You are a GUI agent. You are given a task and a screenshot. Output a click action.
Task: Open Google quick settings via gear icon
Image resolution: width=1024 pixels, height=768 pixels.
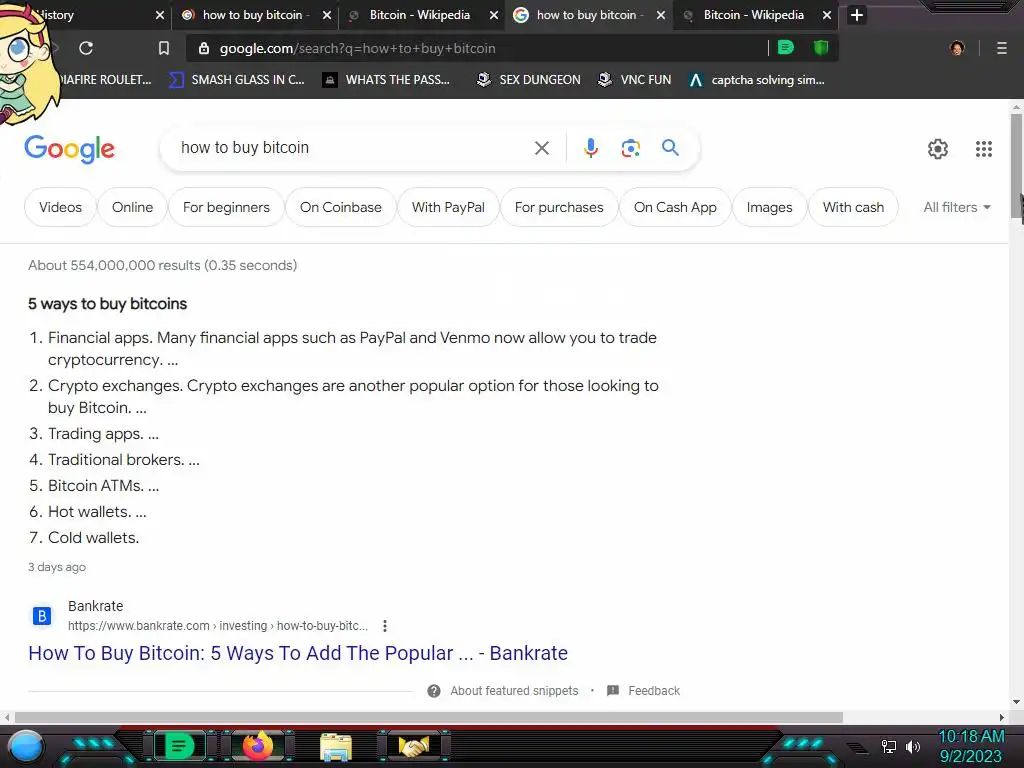point(938,149)
